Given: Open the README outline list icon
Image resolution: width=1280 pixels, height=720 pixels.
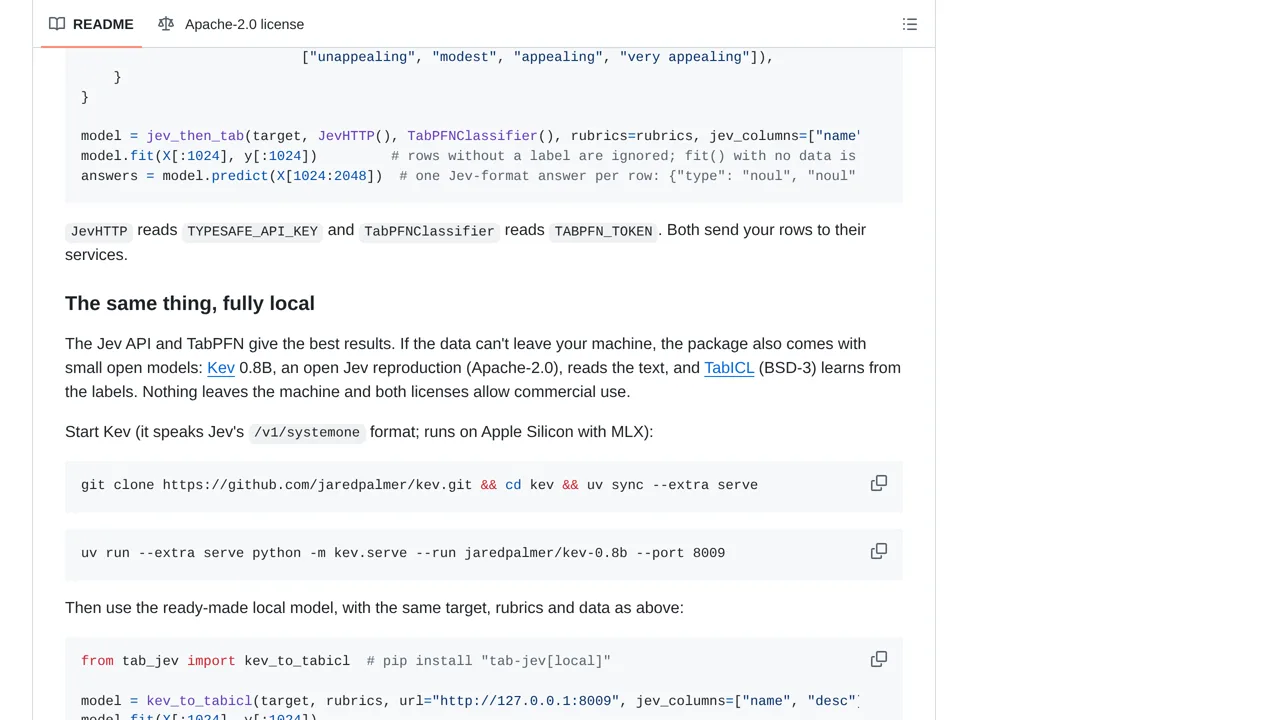Looking at the screenshot, I should pyautogui.click(x=910, y=24).
